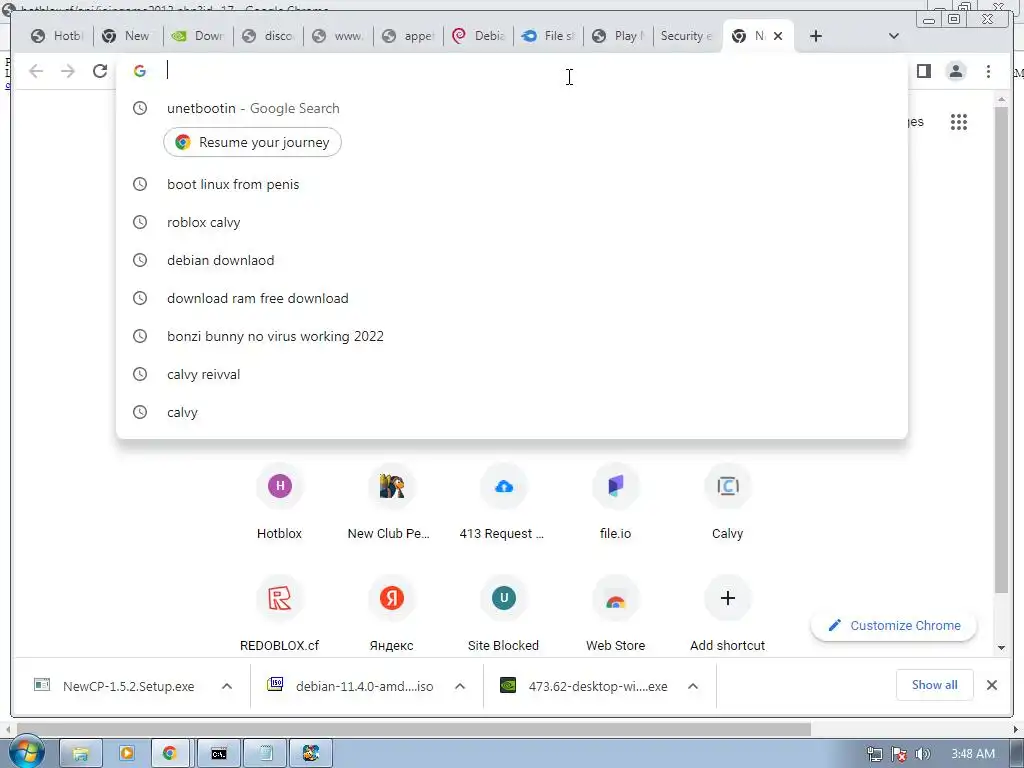Open the Site Blocked shortcut tile
The height and width of the screenshot is (768, 1024).
[504, 615]
